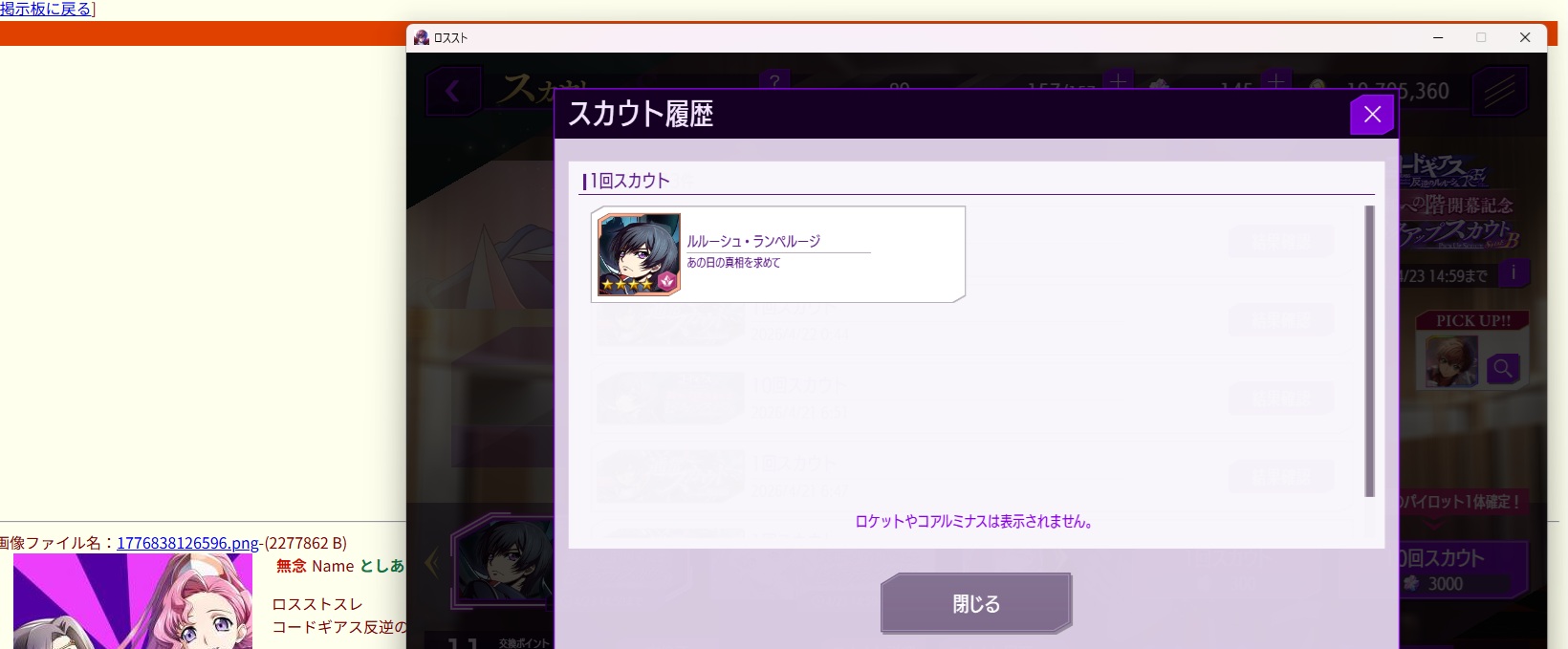Click the ロススト app icon in title bar

[421, 37]
